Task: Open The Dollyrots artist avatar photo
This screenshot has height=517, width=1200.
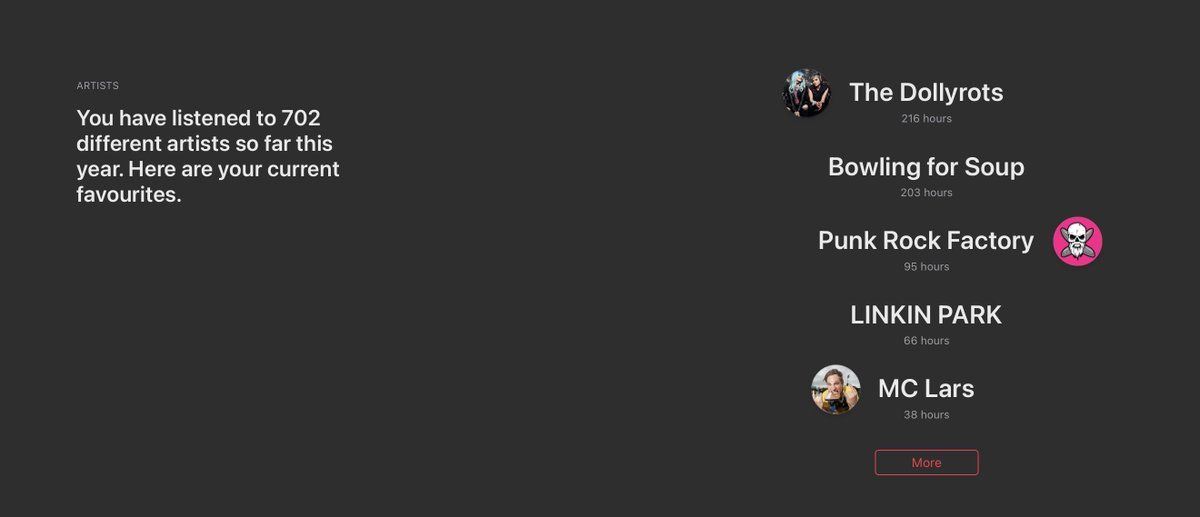Action: click(806, 93)
